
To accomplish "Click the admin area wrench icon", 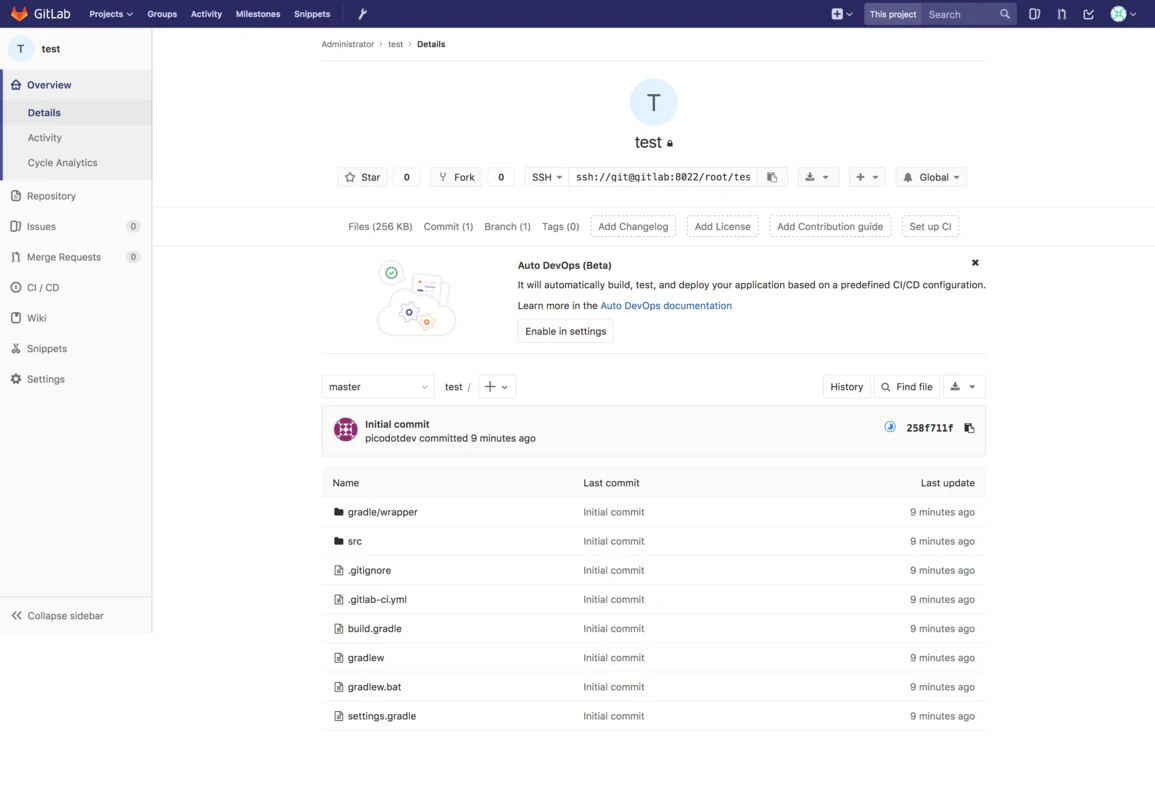I will (x=362, y=14).
